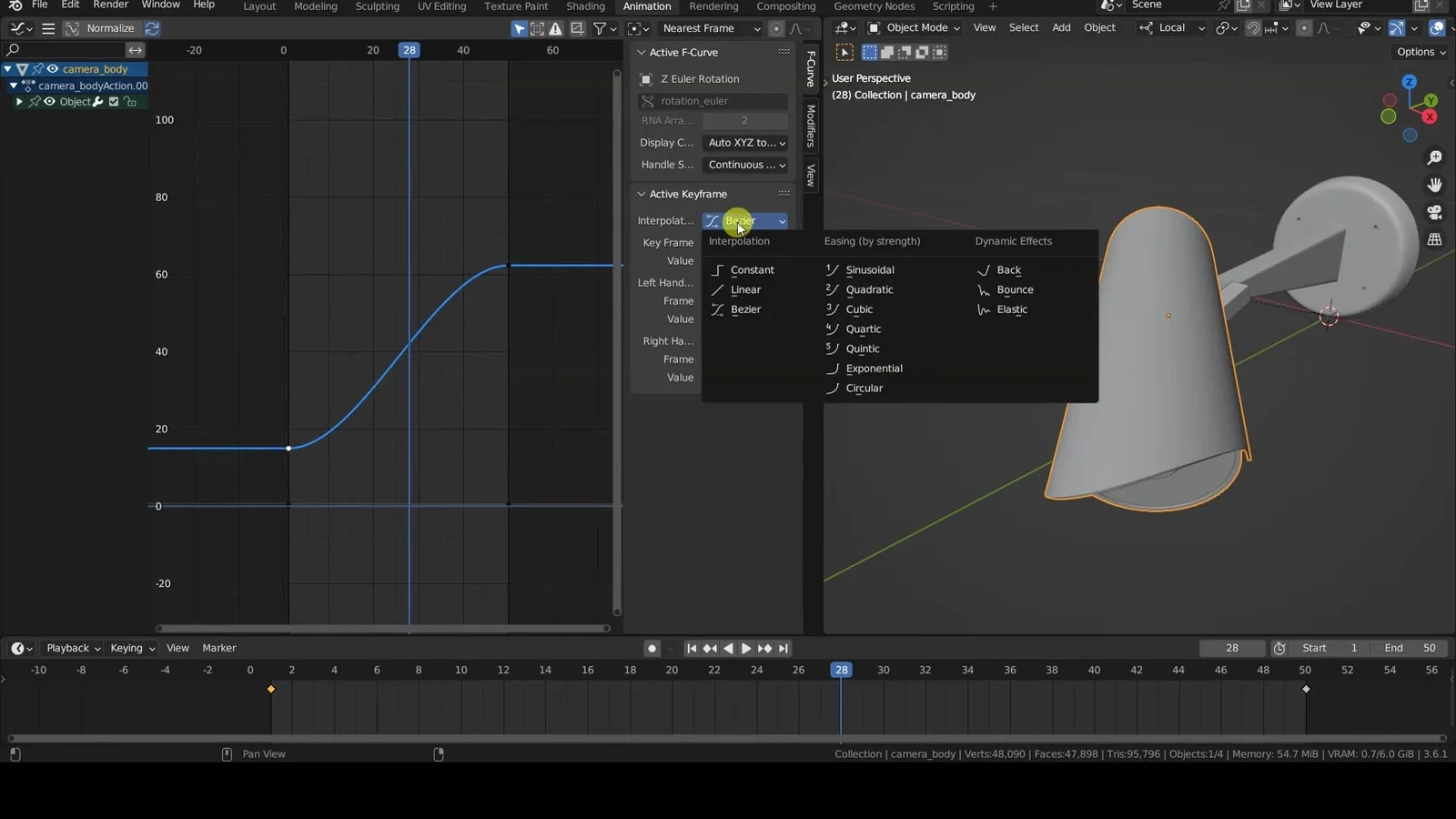Screen dimensions: 1456x819
Task: Toggle visibility eye for camera_body channel
Action: click(x=53, y=69)
